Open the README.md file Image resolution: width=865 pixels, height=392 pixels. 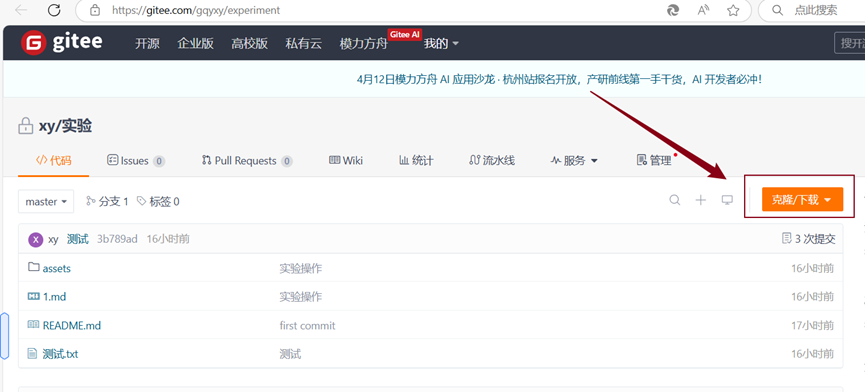pyautogui.click(x=72, y=325)
